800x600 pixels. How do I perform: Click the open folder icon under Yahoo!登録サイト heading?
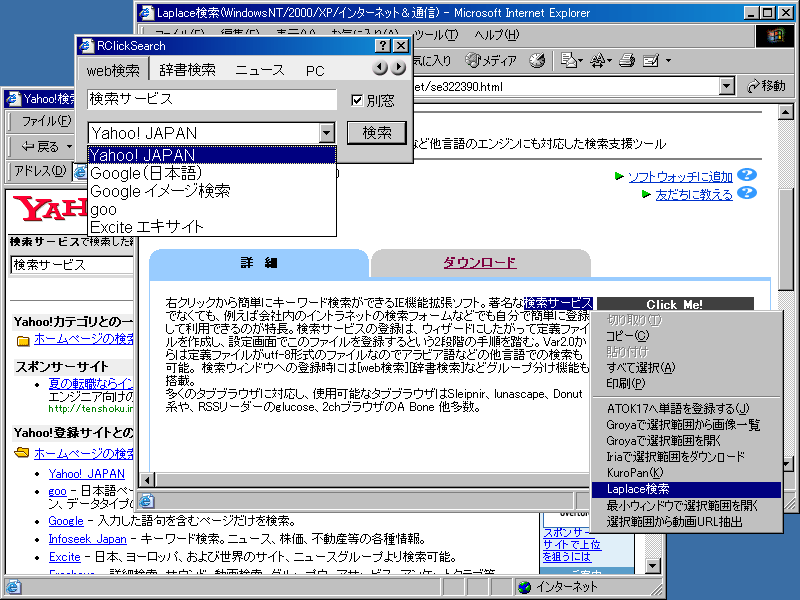point(22,453)
